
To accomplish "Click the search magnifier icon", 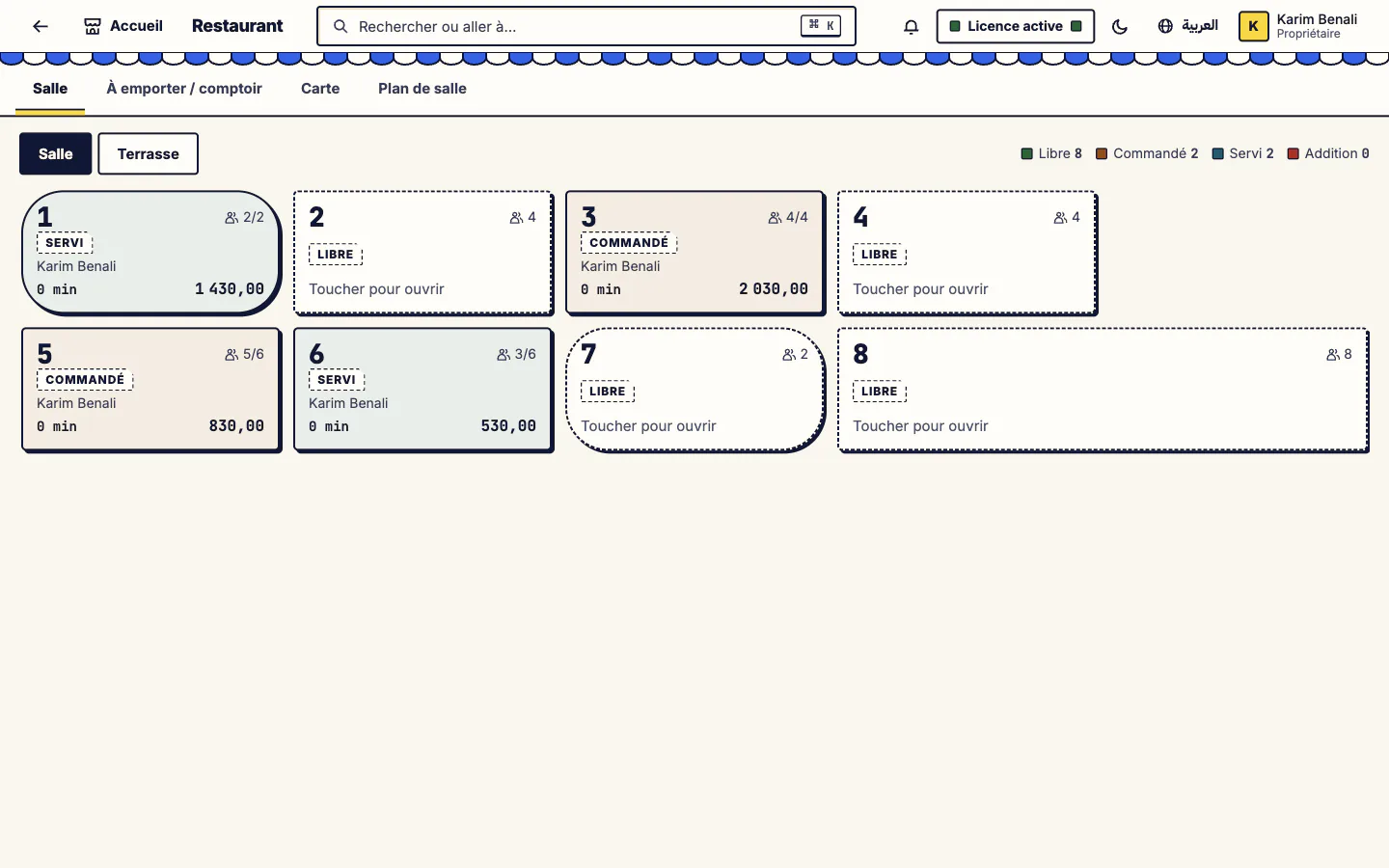I will coord(340,26).
